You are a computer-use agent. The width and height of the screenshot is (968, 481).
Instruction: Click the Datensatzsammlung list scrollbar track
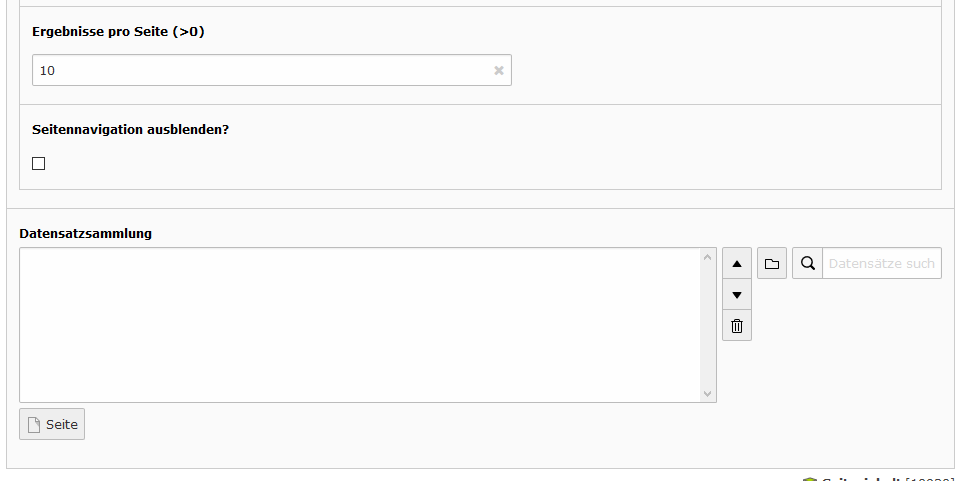tap(707, 325)
